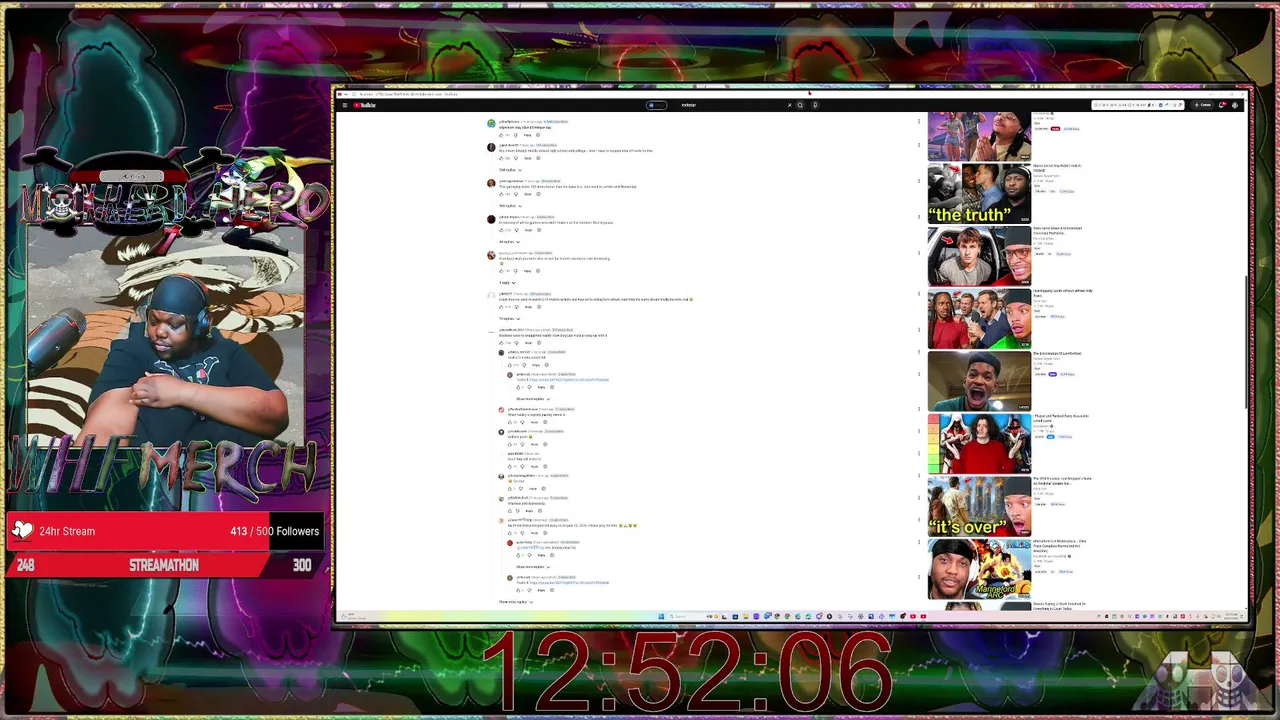The image size is (1280, 720).
Task: Focus the search box containing 'rockstar'
Action: click(733, 105)
